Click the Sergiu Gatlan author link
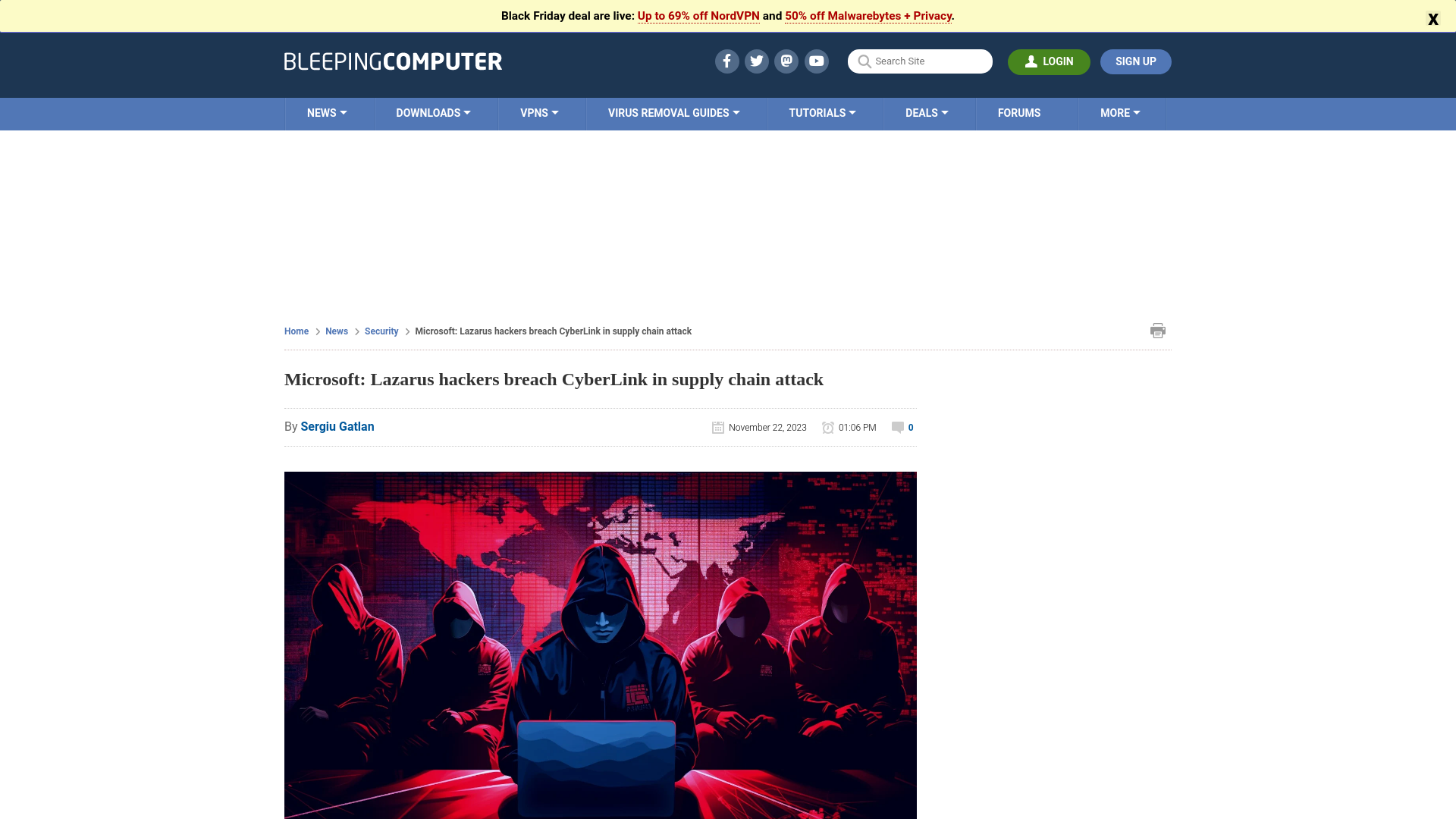This screenshot has height=819, width=1456. (337, 426)
